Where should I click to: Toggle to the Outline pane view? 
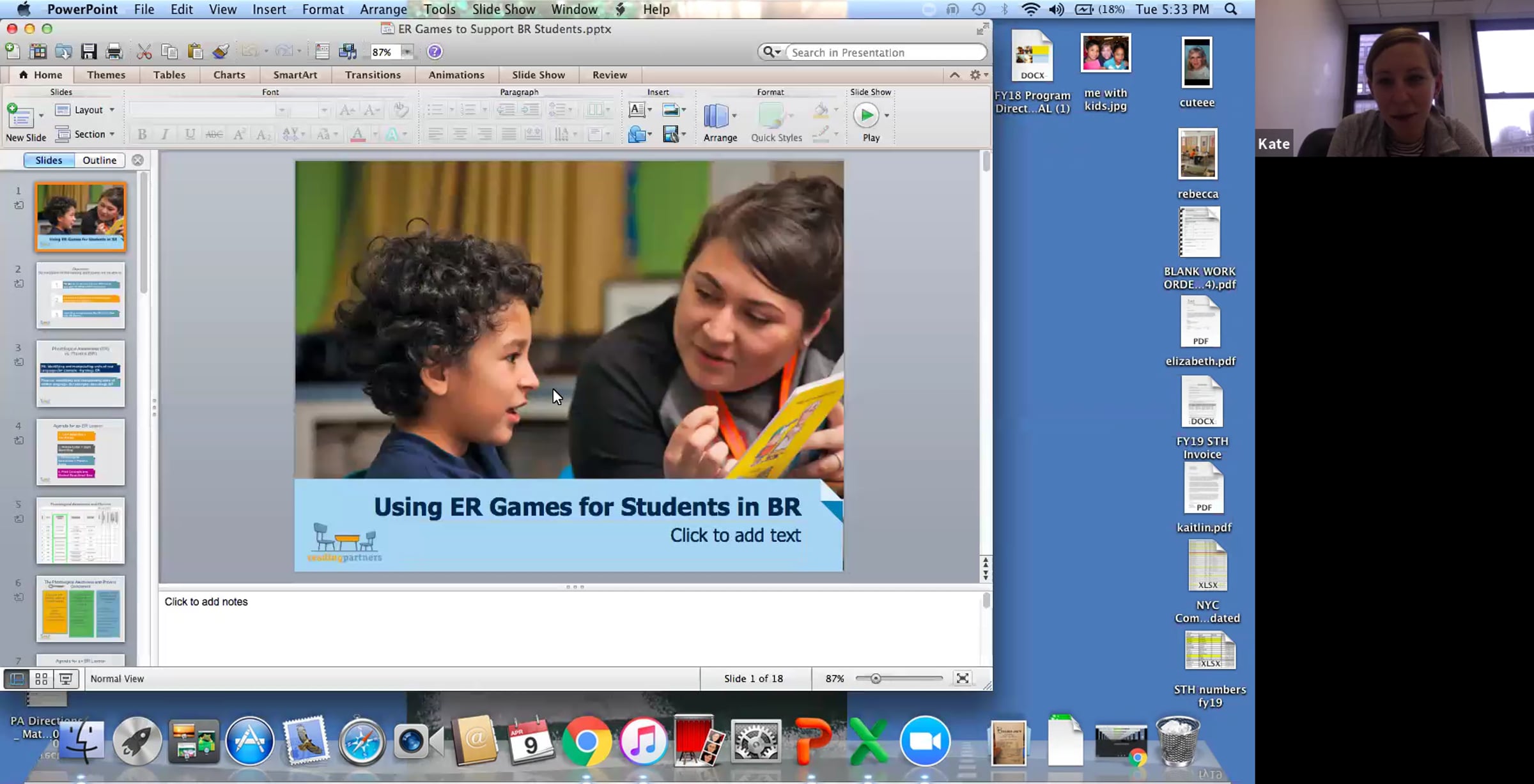click(99, 160)
